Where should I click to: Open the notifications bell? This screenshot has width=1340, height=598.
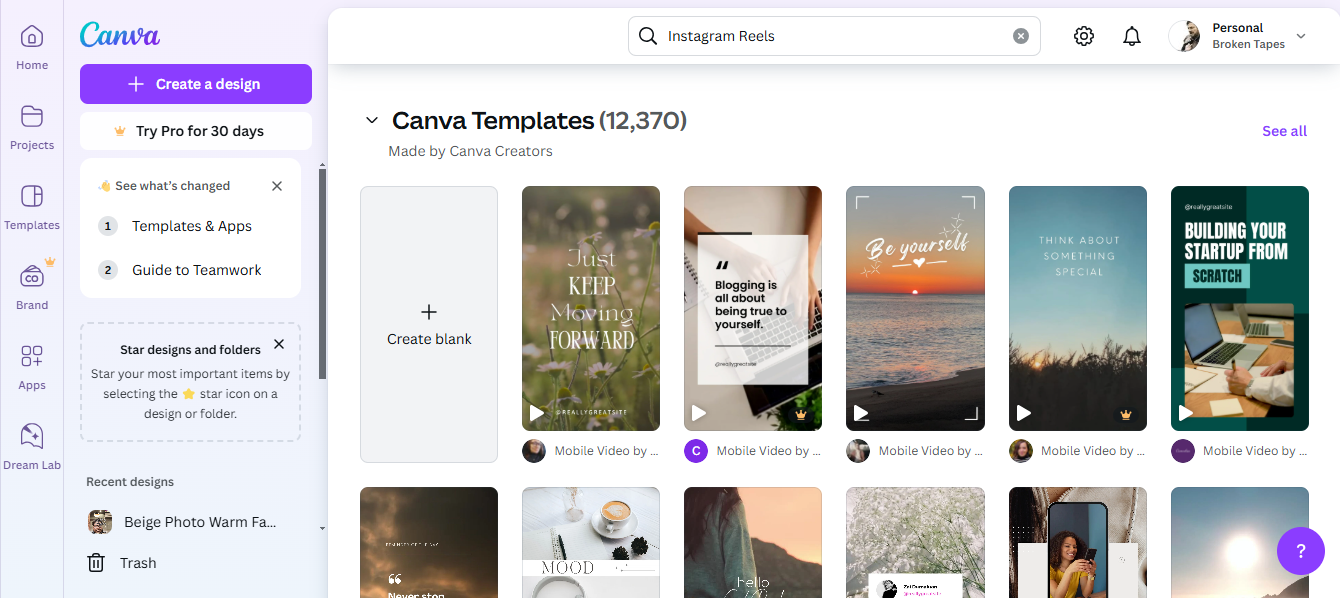pyautogui.click(x=1132, y=36)
